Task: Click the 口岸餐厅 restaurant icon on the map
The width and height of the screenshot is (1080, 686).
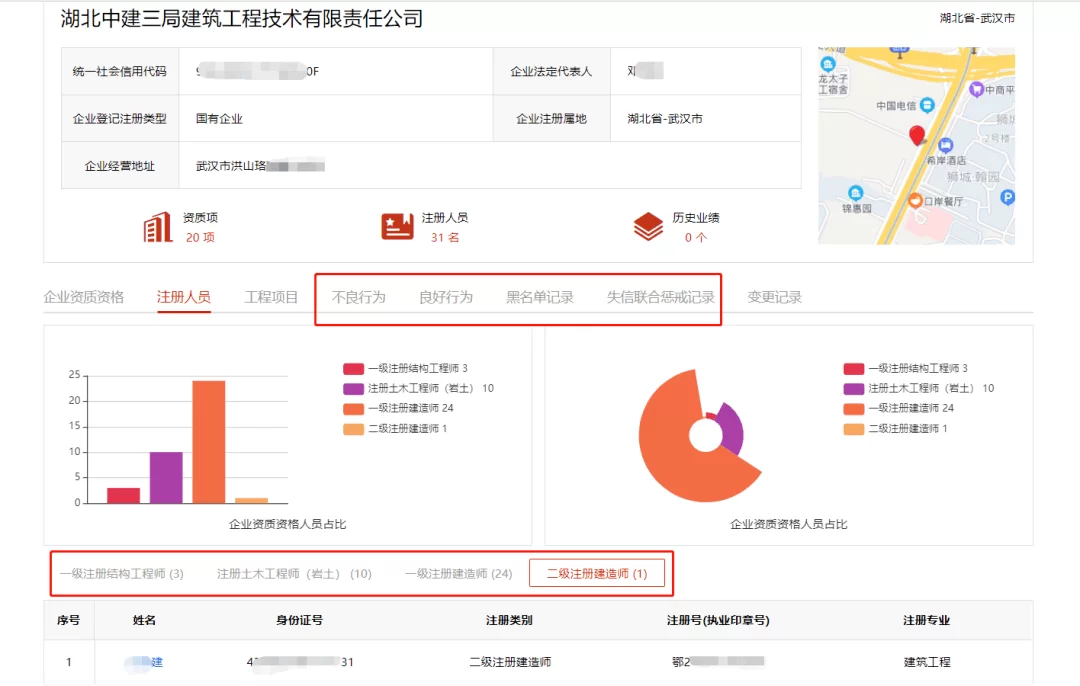Action: pos(914,201)
